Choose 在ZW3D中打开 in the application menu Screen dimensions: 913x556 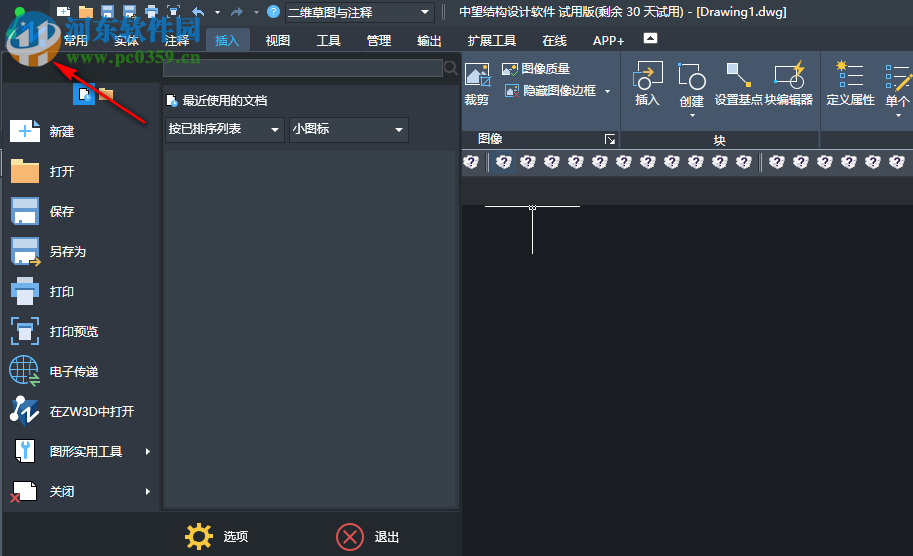[x=79, y=412]
